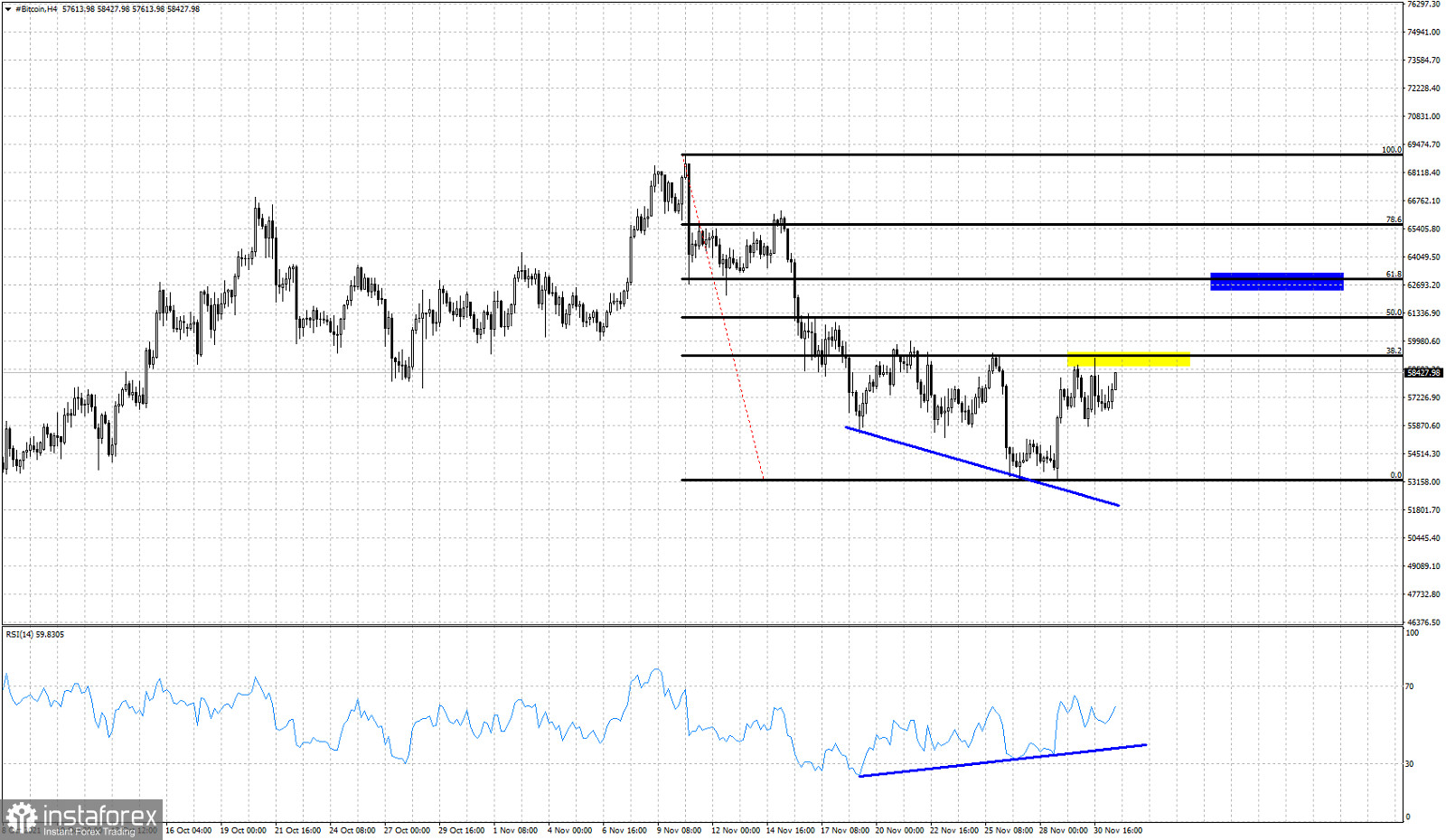The height and width of the screenshot is (840, 1446).
Task: Select the Fibonacci 38.2 level label
Action: (x=1394, y=350)
